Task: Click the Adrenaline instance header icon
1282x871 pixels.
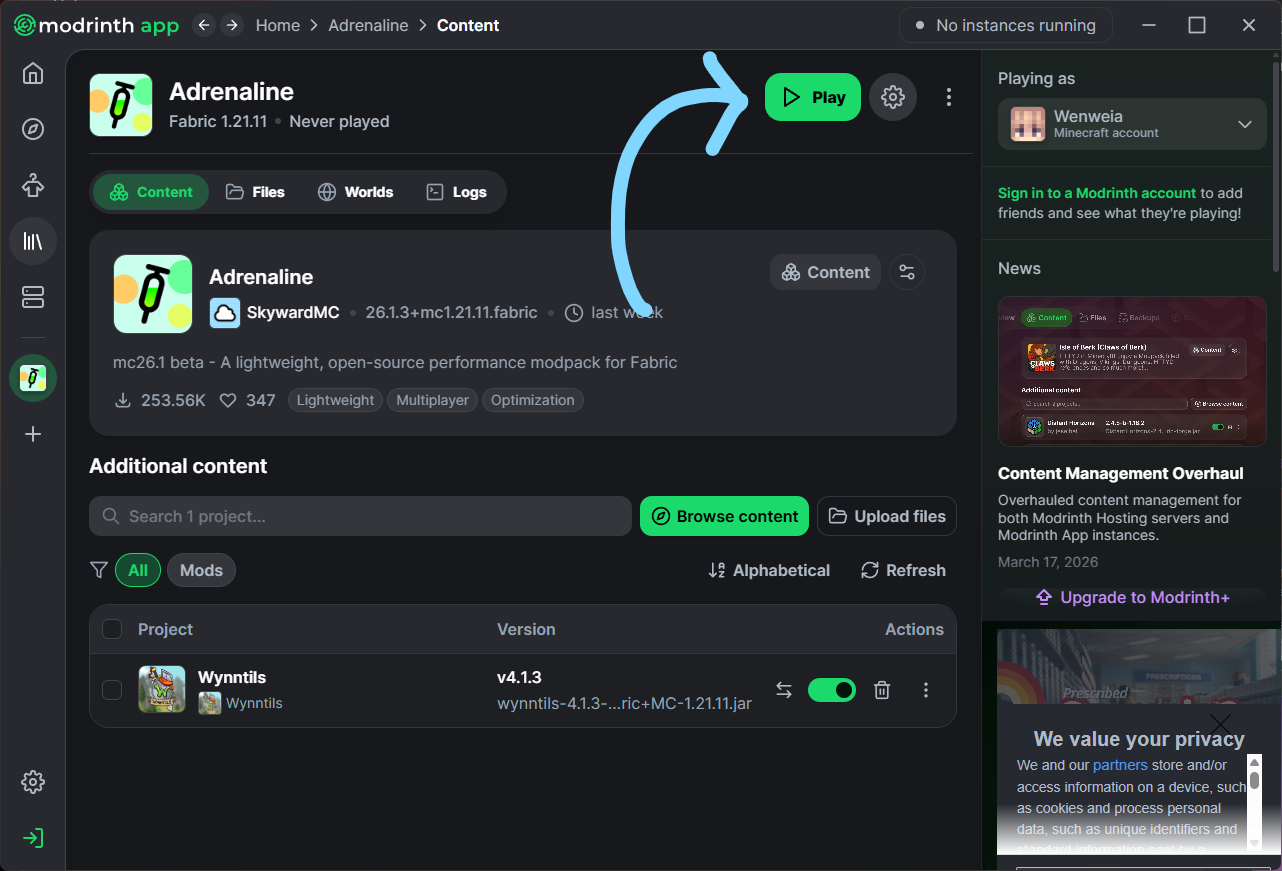Action: click(x=121, y=105)
